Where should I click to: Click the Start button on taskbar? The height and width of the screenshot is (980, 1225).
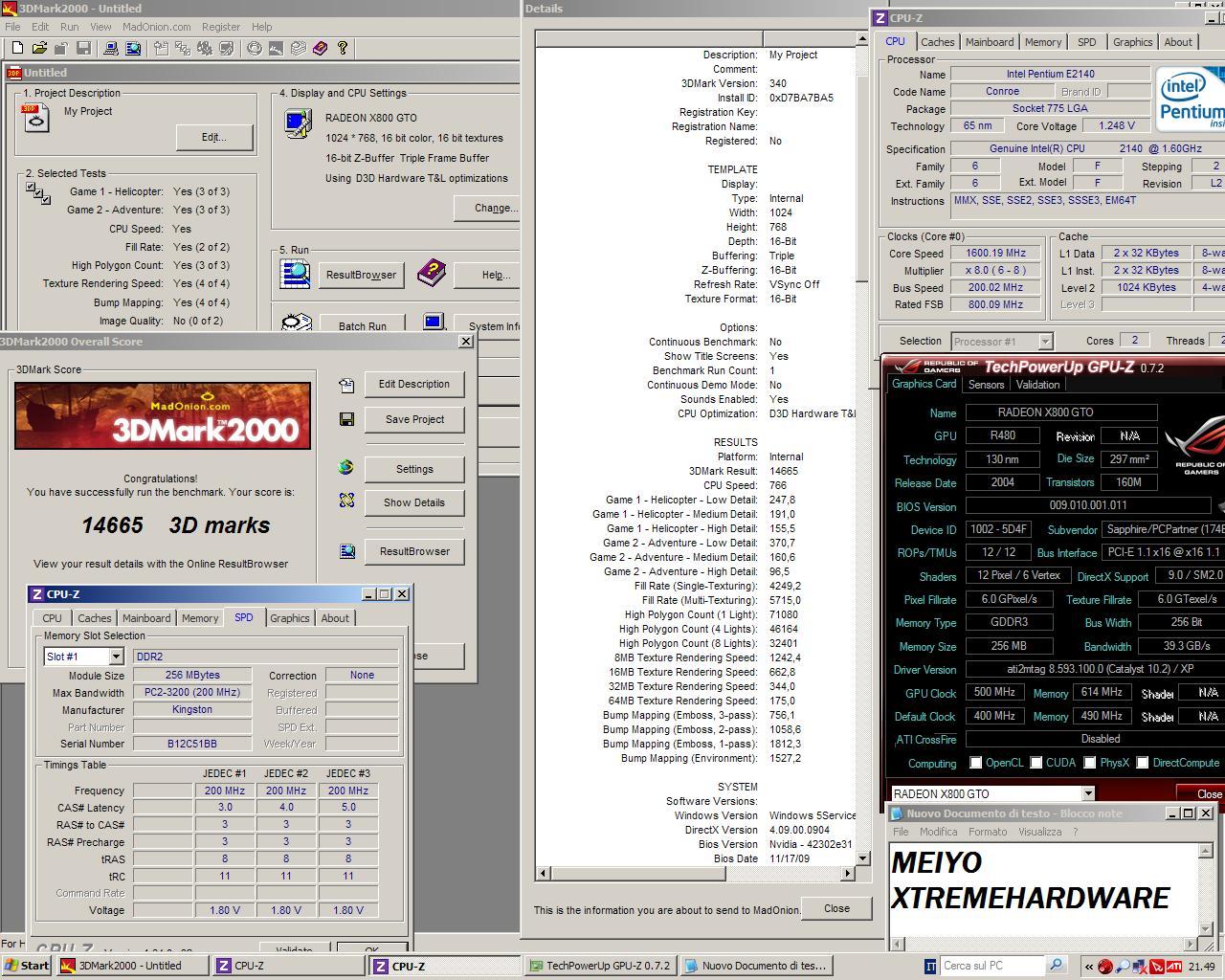[27, 966]
